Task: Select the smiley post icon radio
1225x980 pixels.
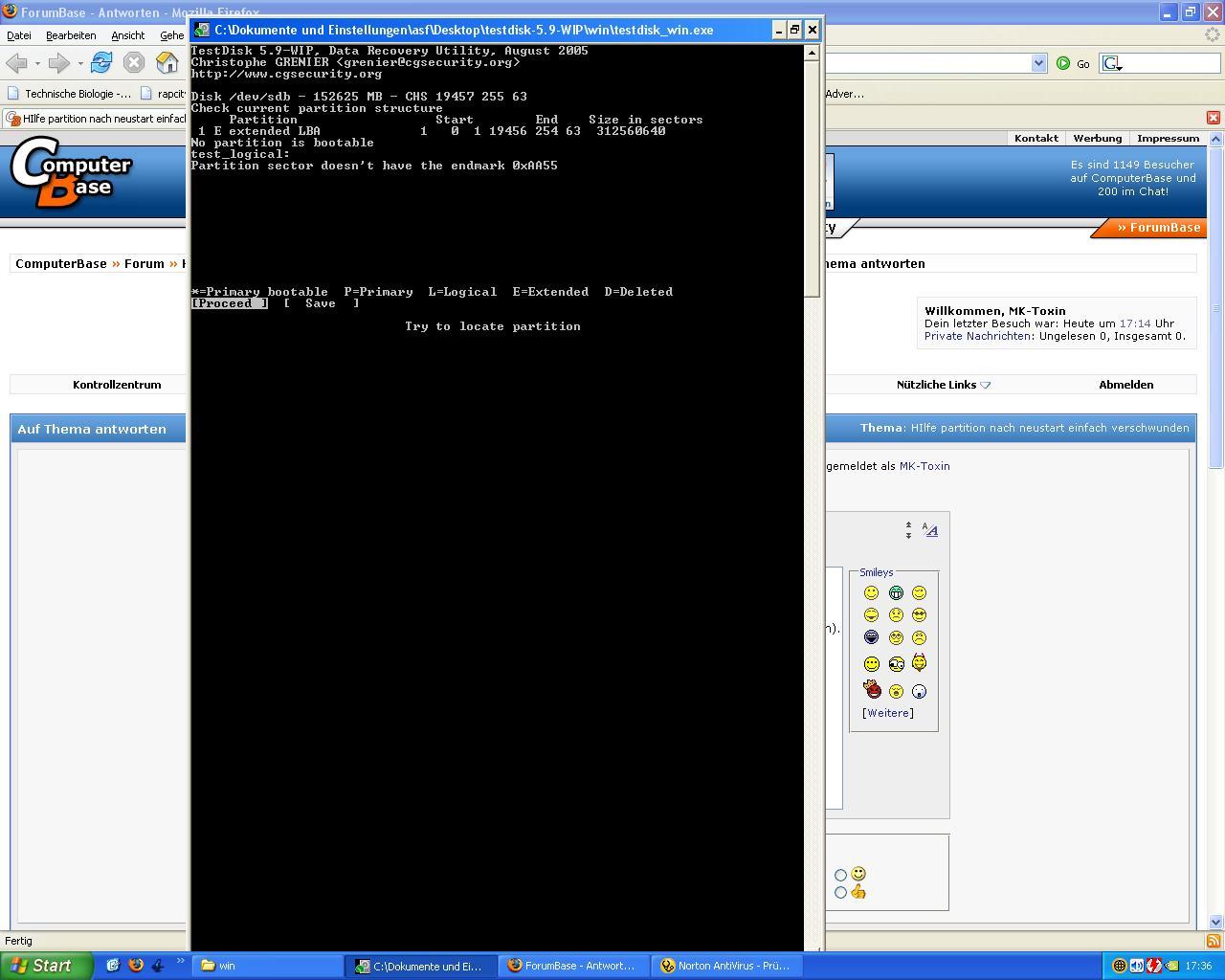Action: (840, 875)
